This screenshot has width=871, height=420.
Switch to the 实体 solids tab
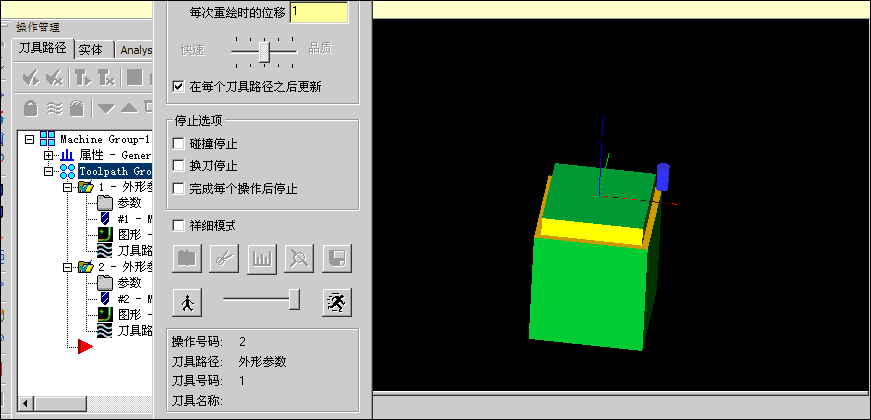(x=91, y=50)
